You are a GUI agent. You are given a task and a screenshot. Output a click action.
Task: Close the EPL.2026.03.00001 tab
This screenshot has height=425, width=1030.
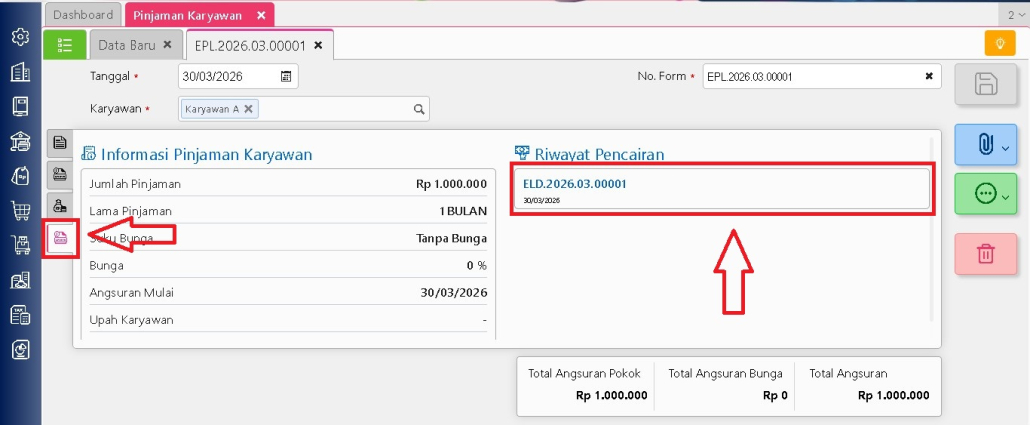[x=318, y=45]
